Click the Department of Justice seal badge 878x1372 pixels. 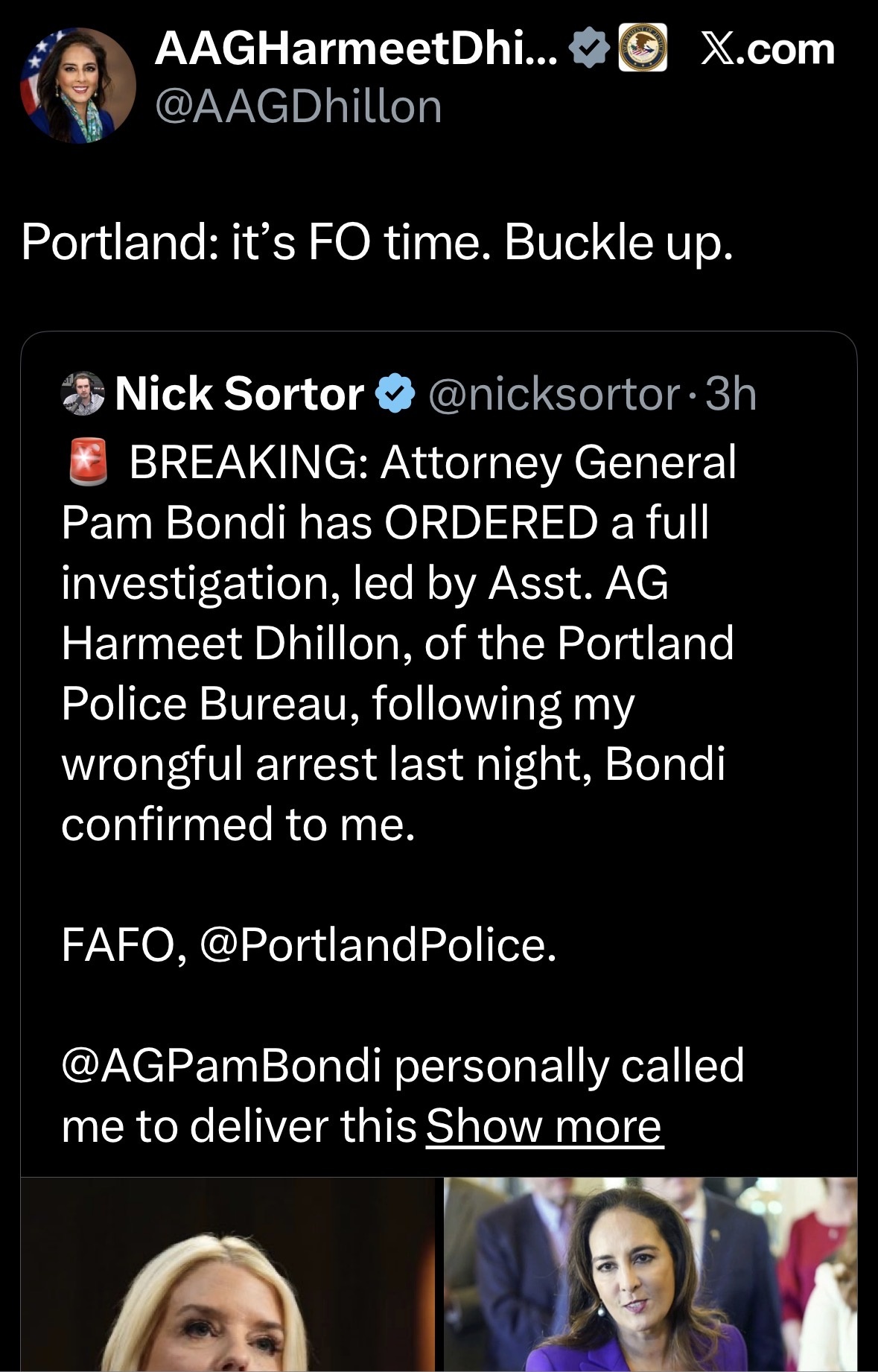click(643, 48)
